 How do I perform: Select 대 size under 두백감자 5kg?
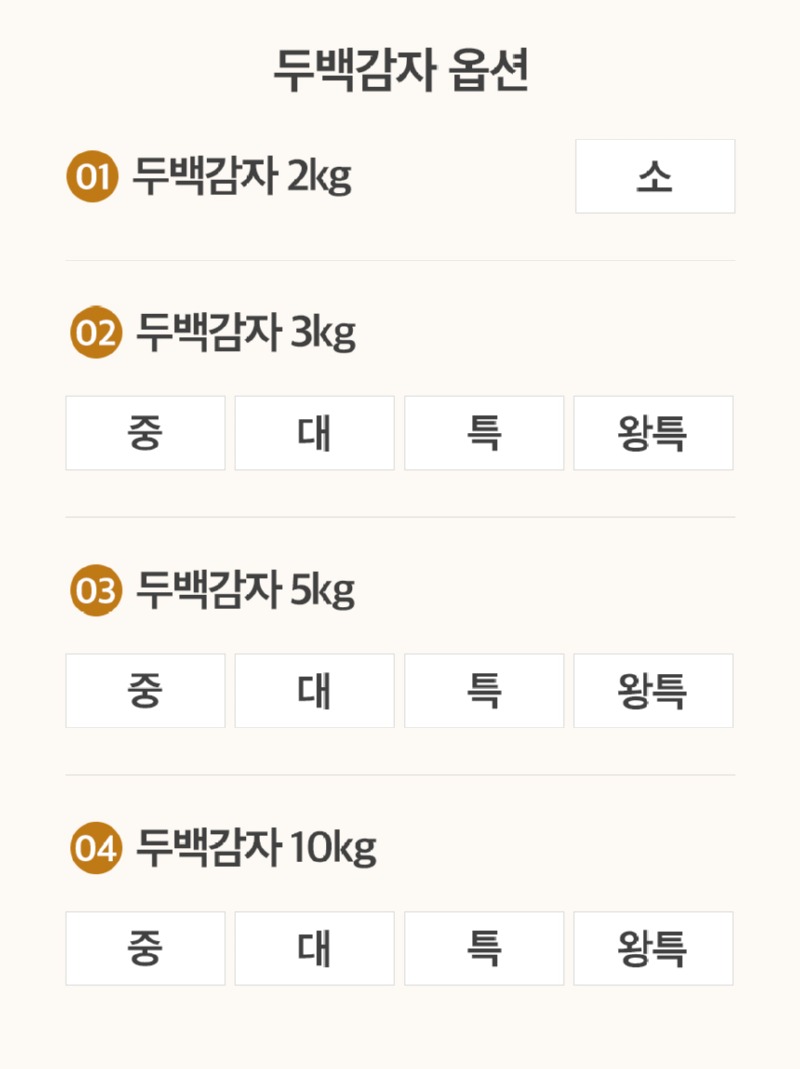point(314,691)
